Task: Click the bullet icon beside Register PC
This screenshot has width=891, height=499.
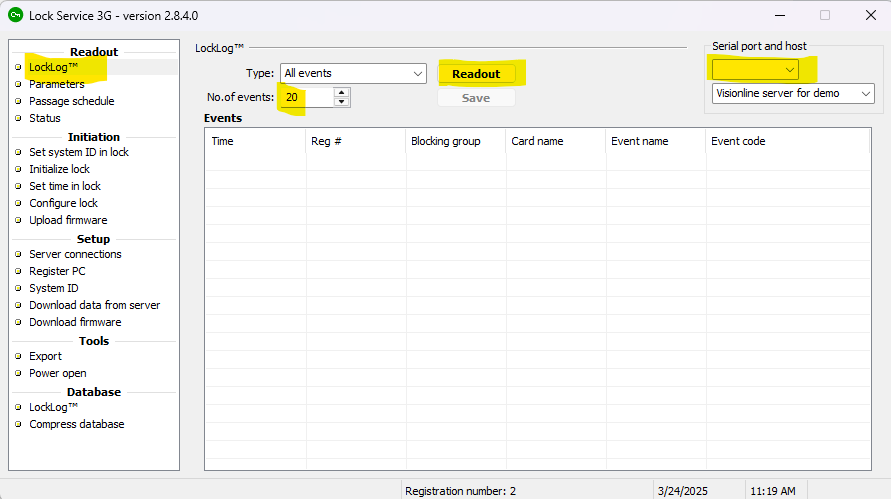Action: click(18, 271)
